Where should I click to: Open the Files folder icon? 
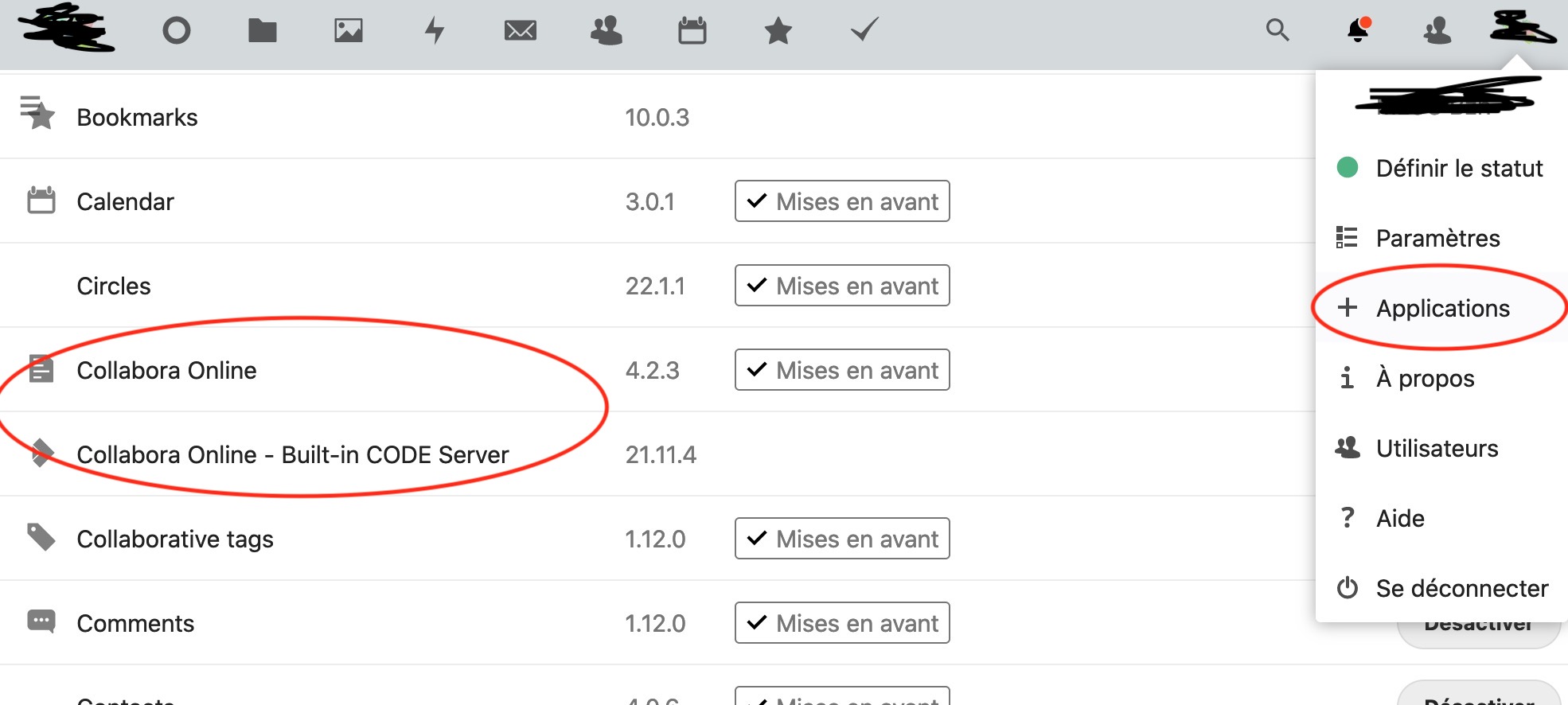point(262,31)
